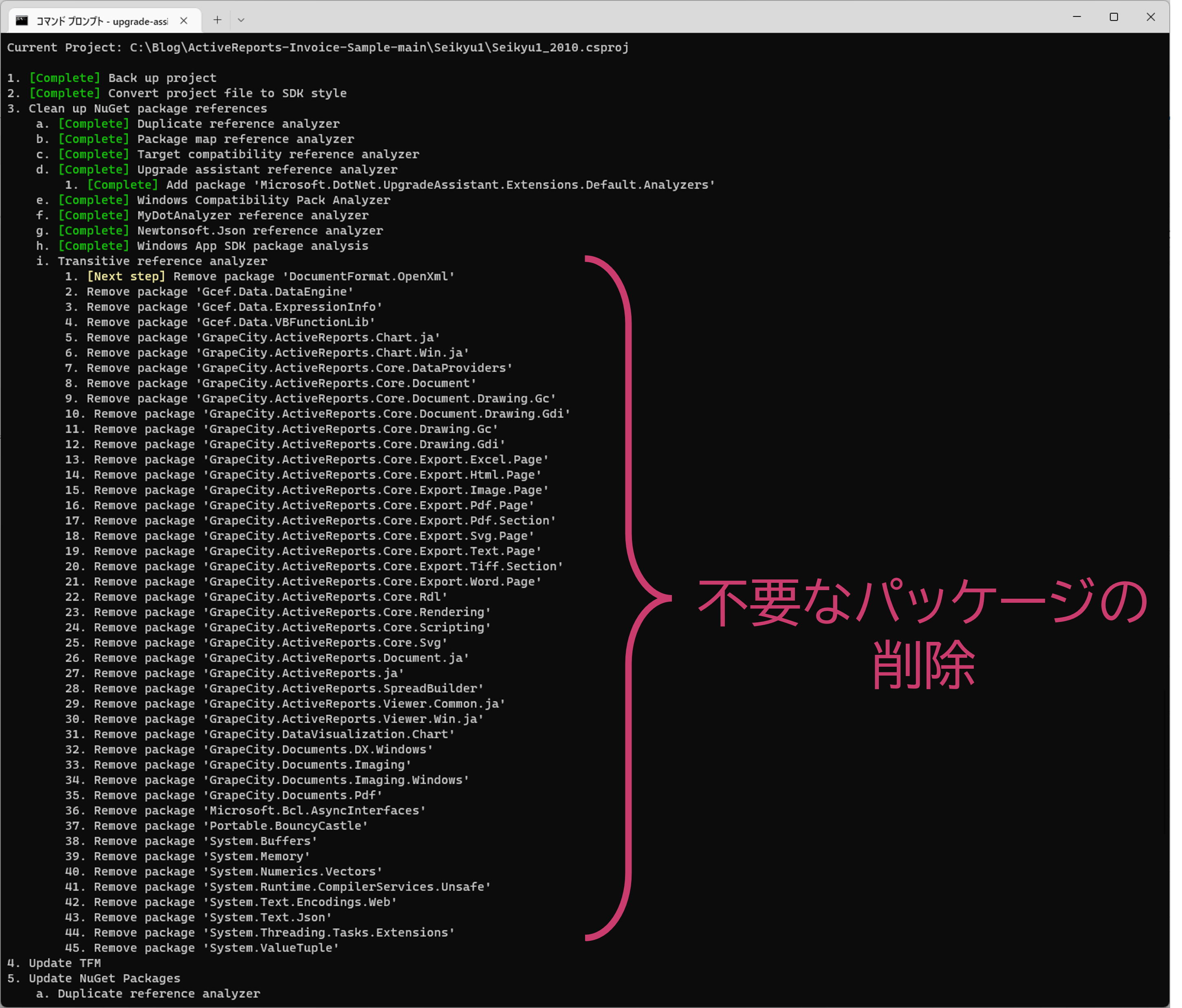Click Remove package 'GrapeCity.ActiveReports.Core.Export.Word.Page' line

303,582
